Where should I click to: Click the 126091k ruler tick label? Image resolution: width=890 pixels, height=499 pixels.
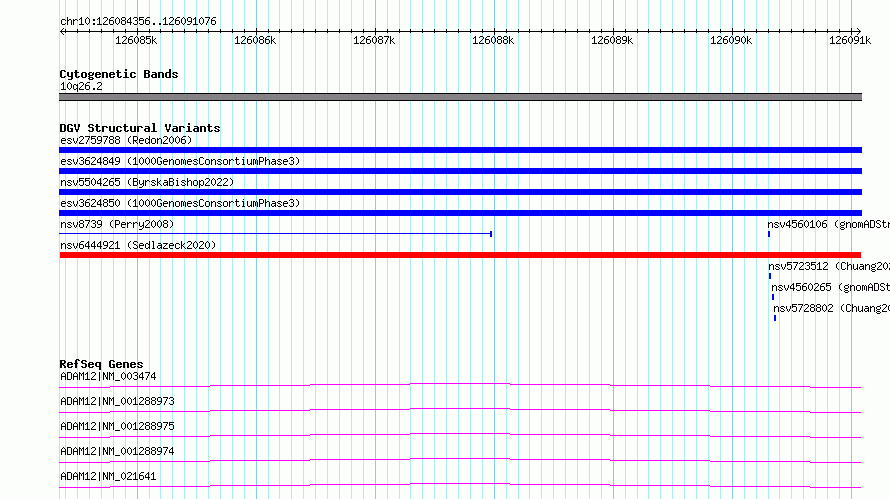850,40
